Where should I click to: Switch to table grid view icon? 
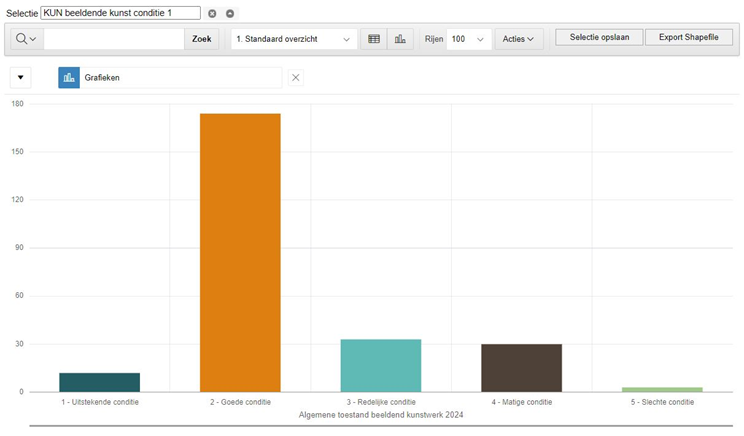[x=374, y=39]
